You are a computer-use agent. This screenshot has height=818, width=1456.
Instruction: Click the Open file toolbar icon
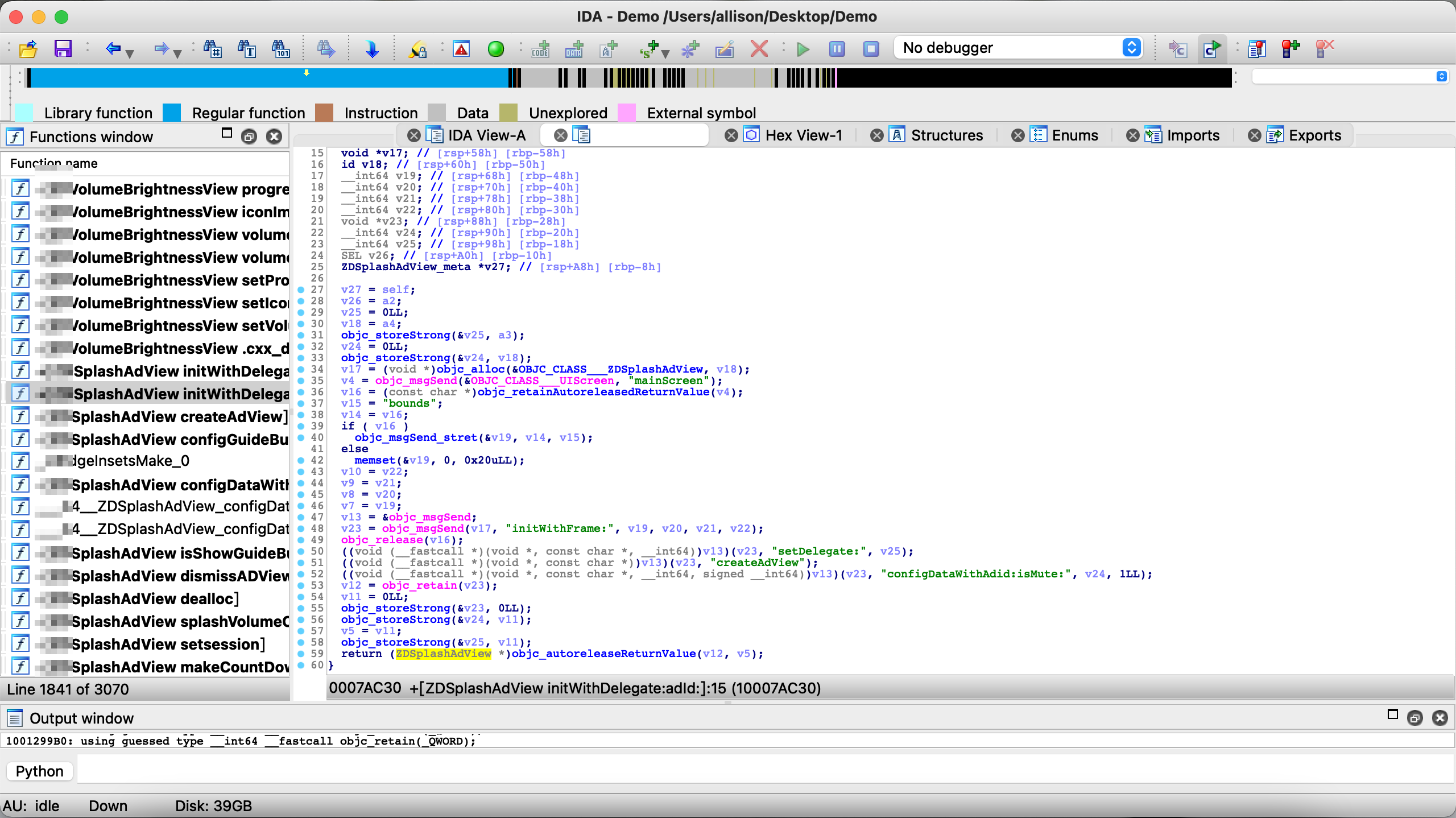coord(28,49)
